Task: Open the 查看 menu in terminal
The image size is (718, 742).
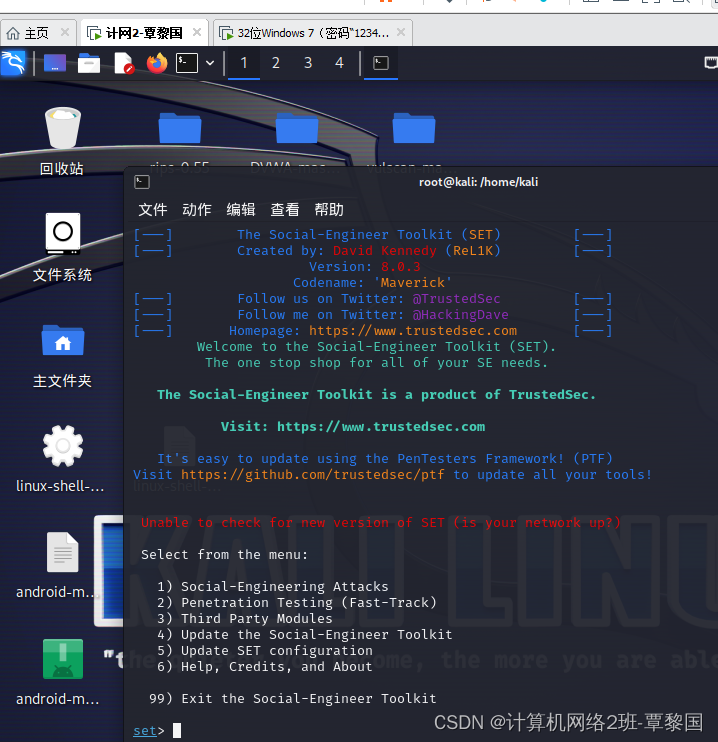Action: pos(284,210)
